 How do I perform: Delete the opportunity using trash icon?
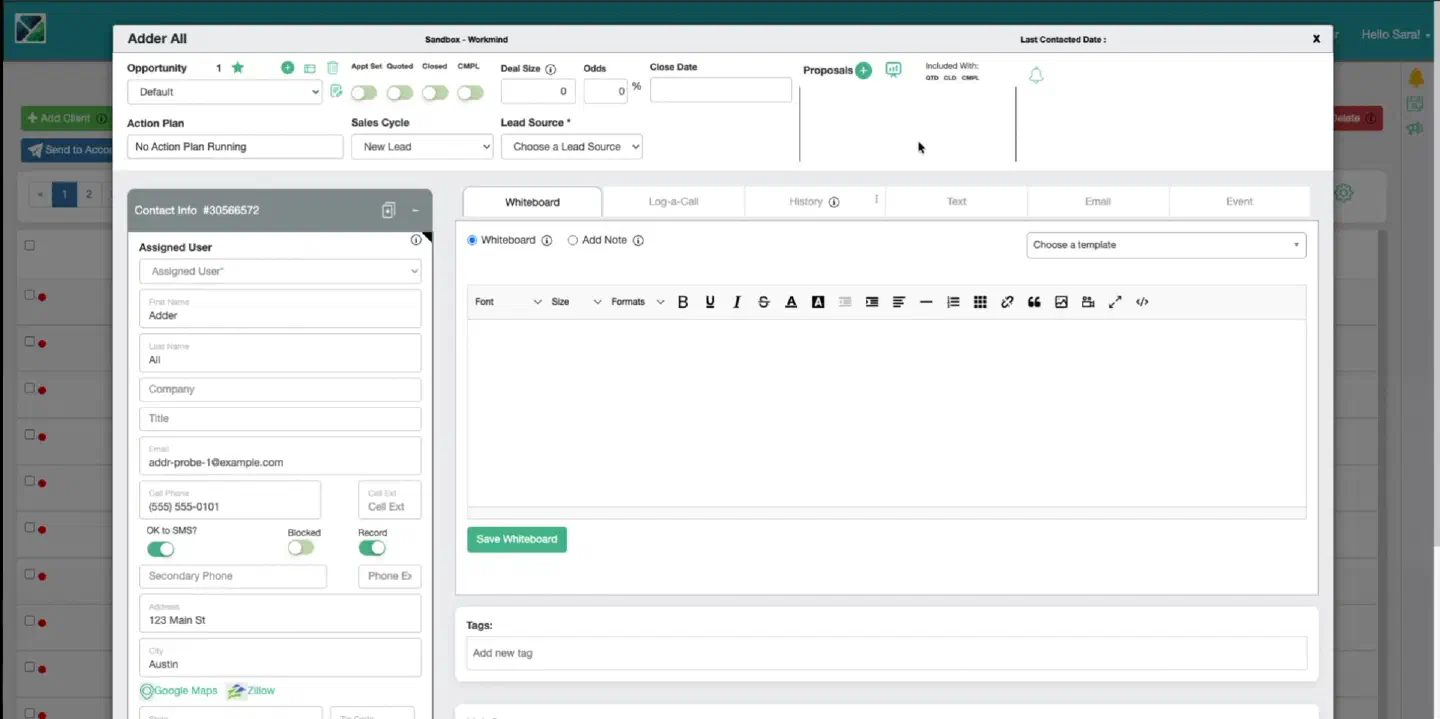(333, 68)
